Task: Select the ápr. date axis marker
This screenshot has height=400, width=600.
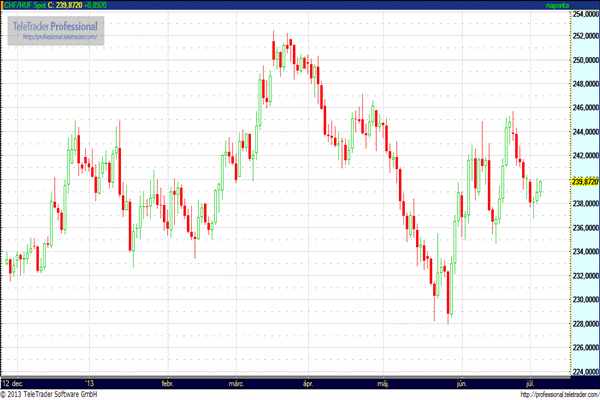Action: tap(308, 382)
